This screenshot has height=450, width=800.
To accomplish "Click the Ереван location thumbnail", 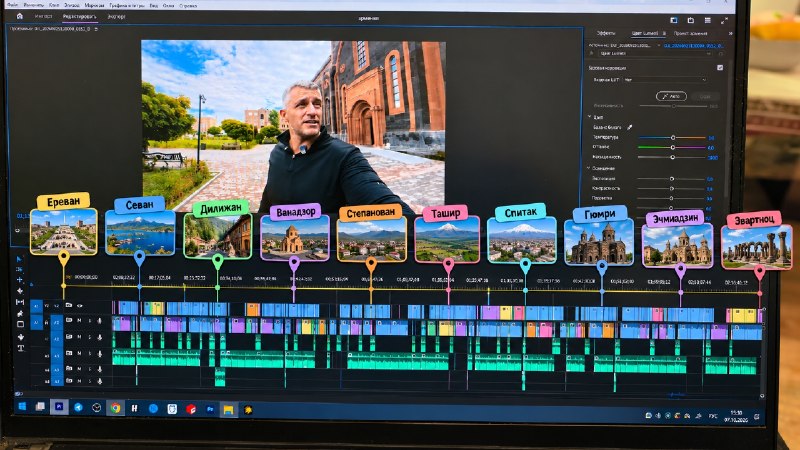I will coord(64,231).
